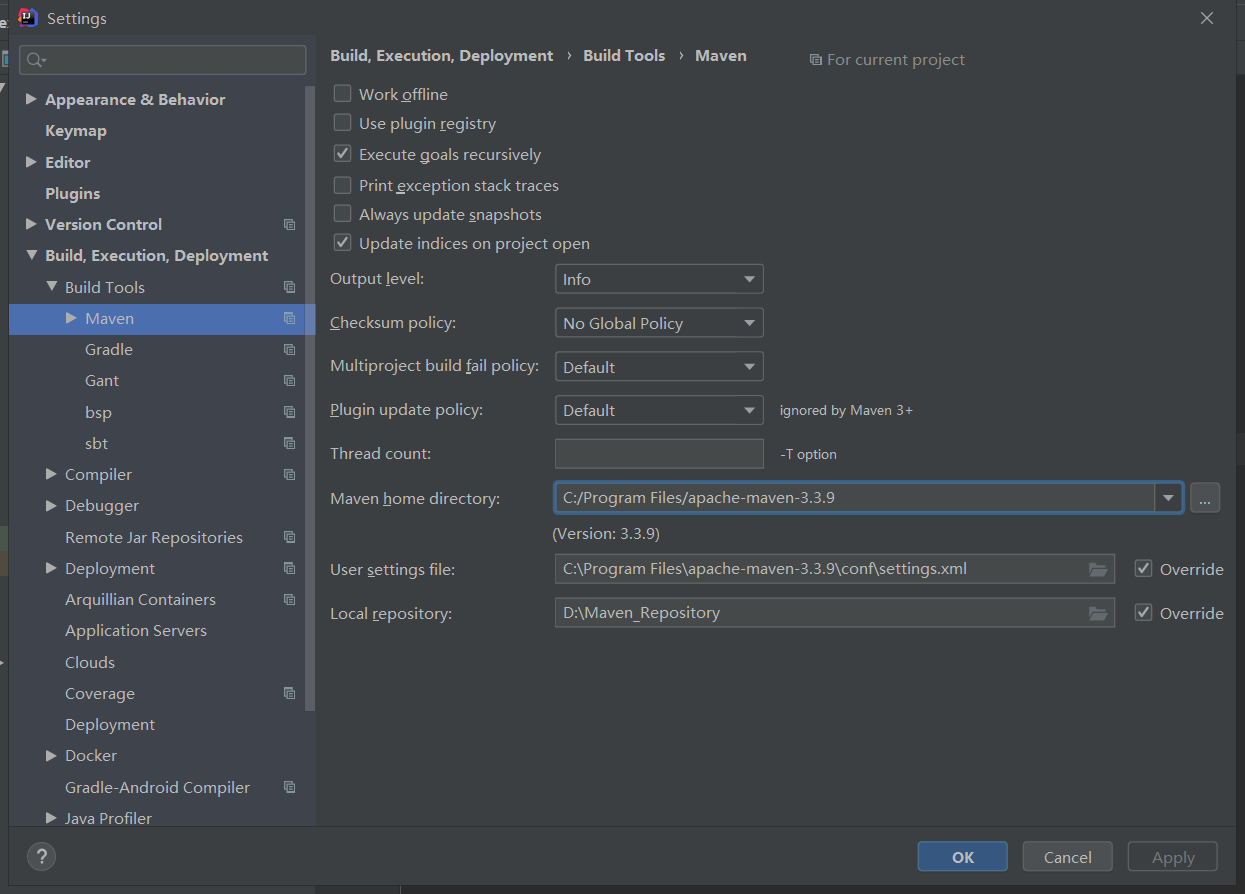Screen dimensions: 1245x894
Task: Click Build Tools in the breadcrumb path
Action: tap(624, 56)
